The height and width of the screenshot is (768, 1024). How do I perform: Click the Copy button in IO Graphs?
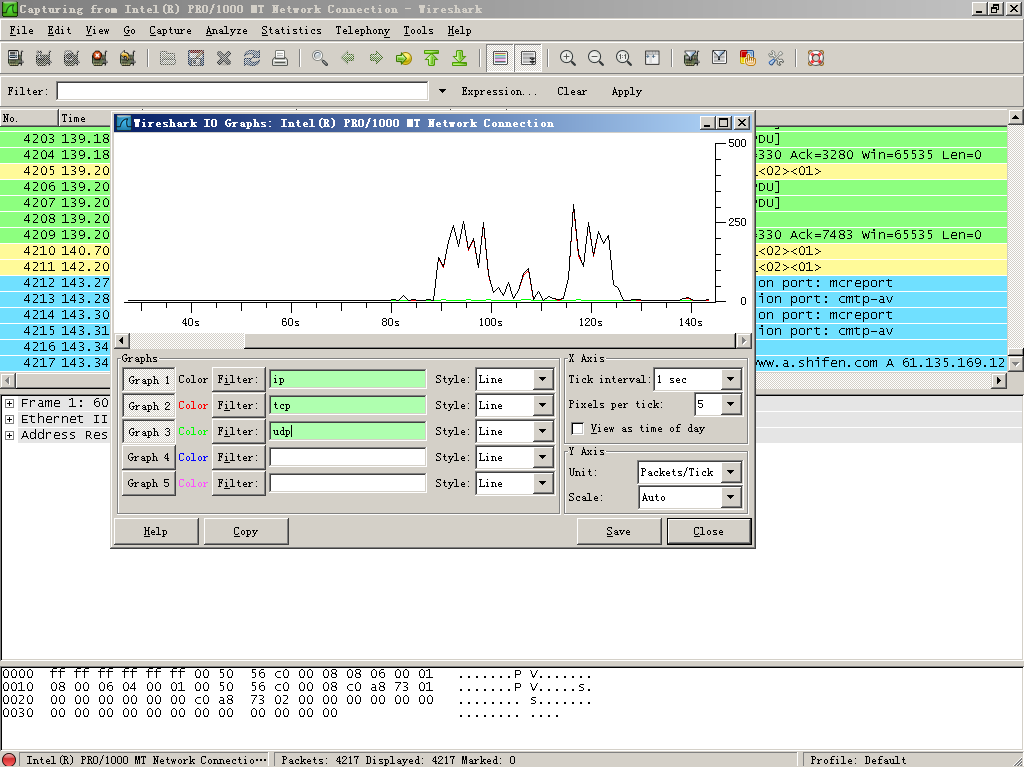[245, 532]
